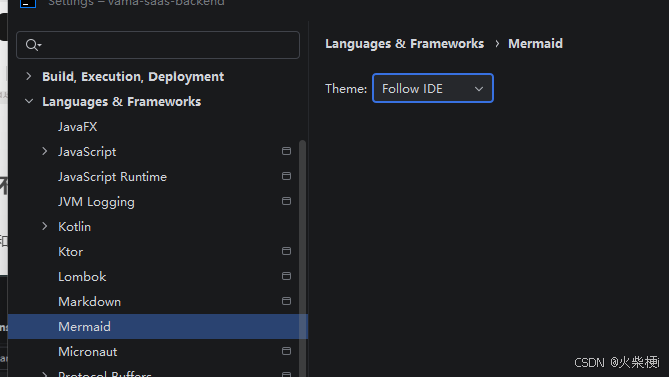Open Markdown settings

coord(89,302)
